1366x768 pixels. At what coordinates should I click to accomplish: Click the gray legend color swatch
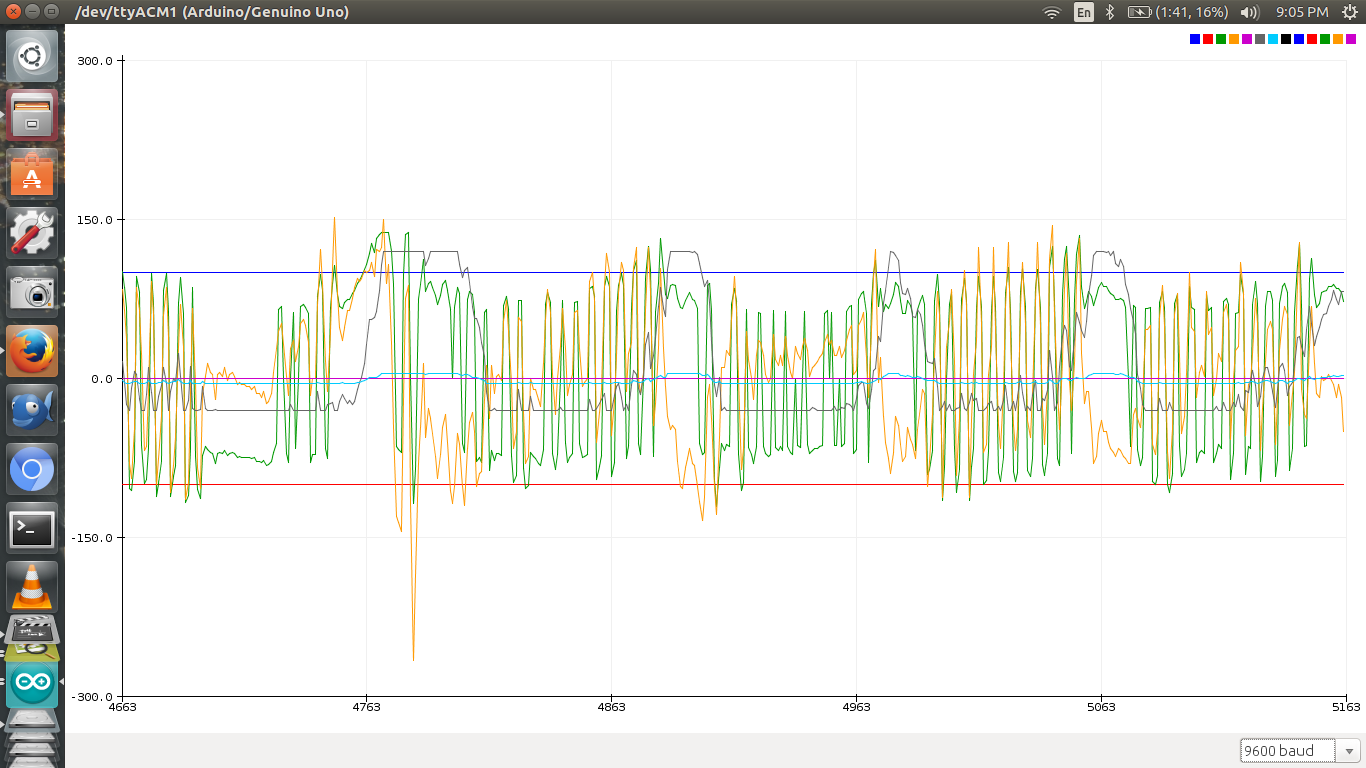[1260, 39]
